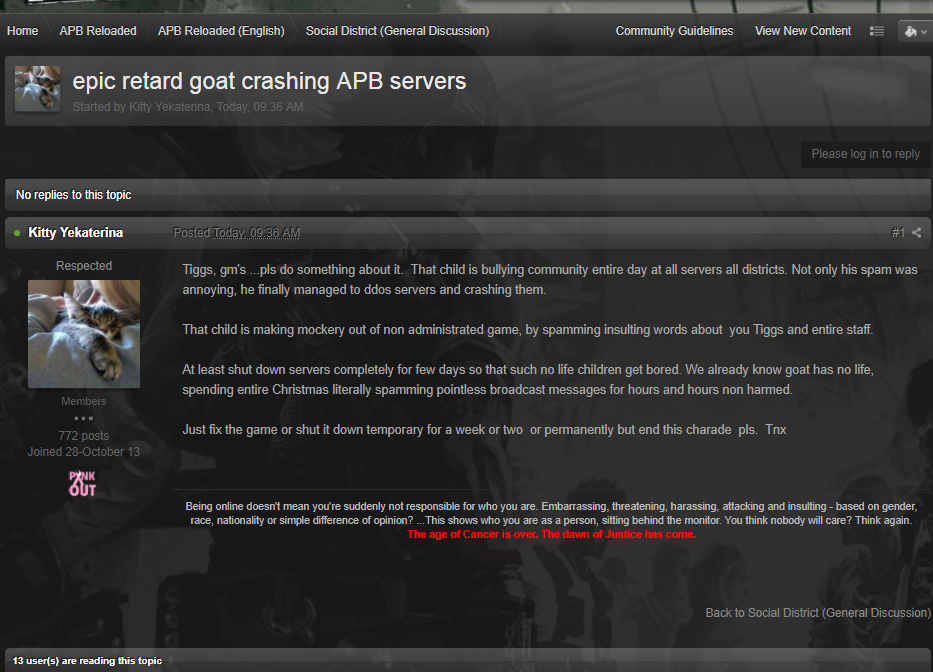Click the member rank pips icon

tap(84, 418)
